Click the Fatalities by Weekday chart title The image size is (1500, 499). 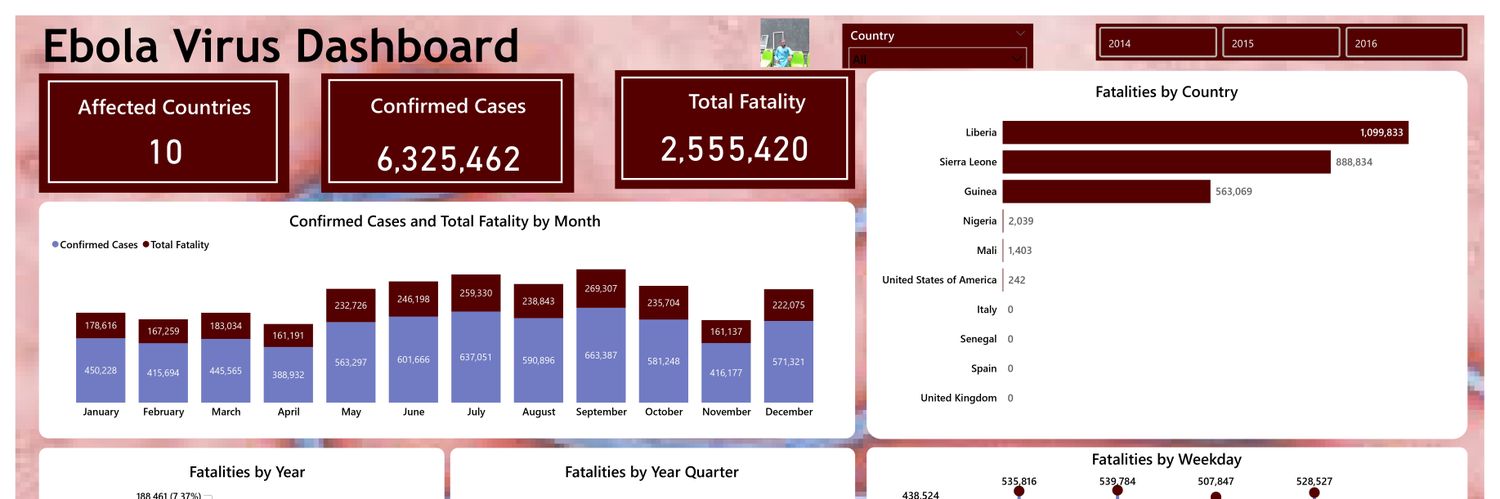tap(1166, 460)
